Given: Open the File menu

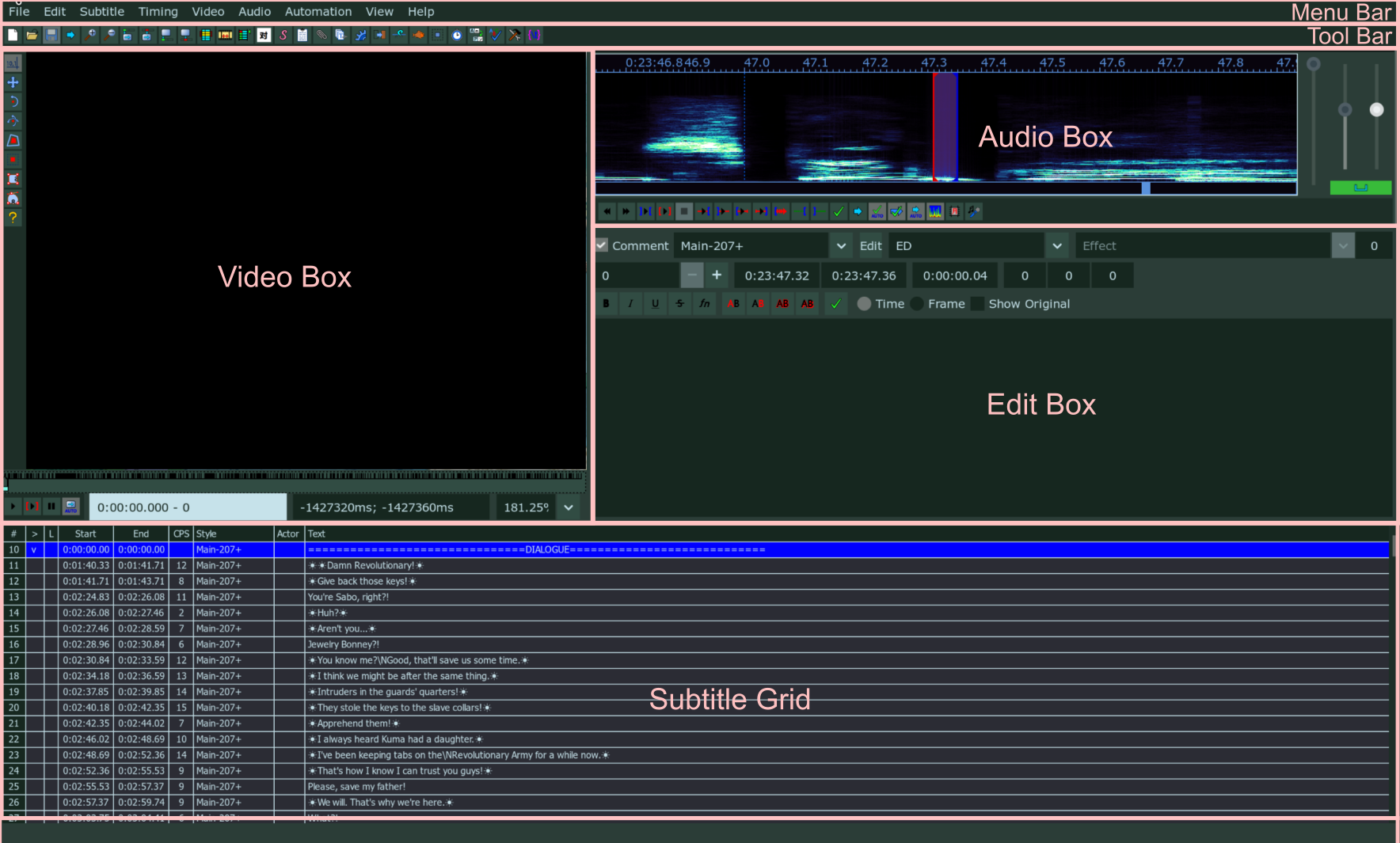Looking at the screenshot, I should coord(19,12).
